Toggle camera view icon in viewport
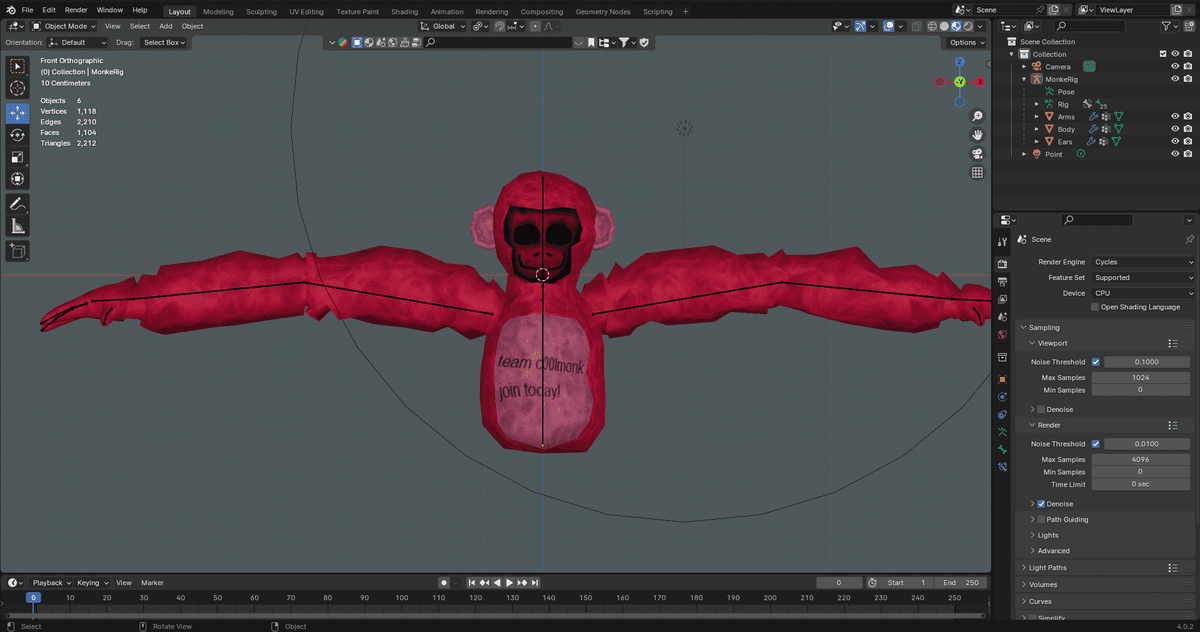The image size is (1200, 632). pos(977,154)
